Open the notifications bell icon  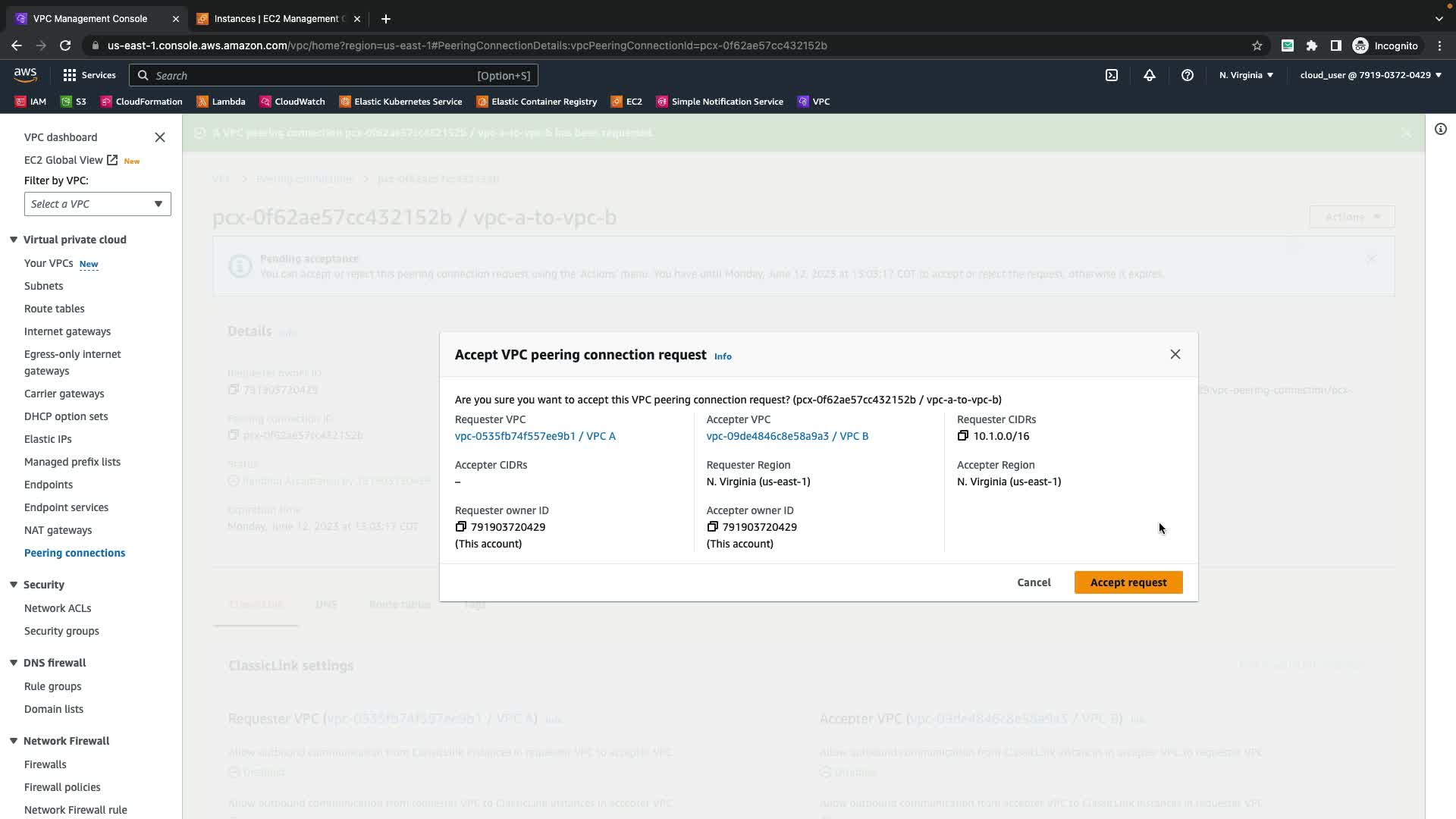coord(1149,75)
